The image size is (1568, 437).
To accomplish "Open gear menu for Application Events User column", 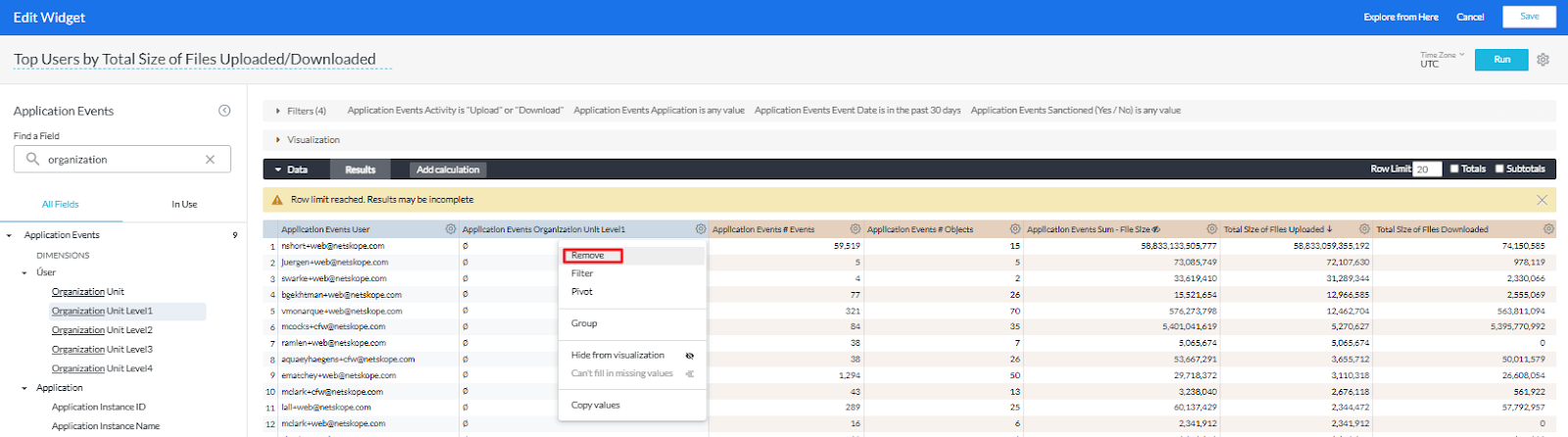I will pyautogui.click(x=451, y=229).
